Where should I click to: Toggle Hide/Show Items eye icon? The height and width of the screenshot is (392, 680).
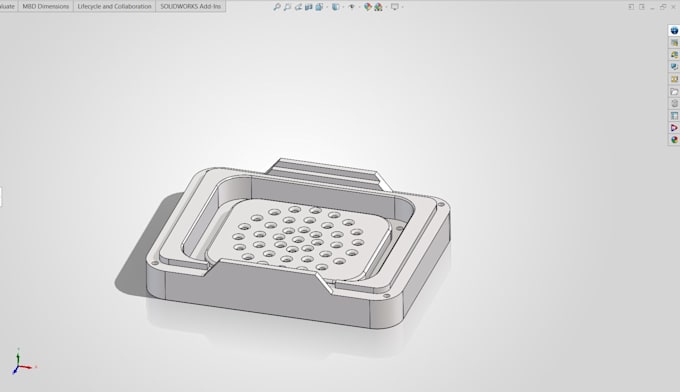[351, 7]
